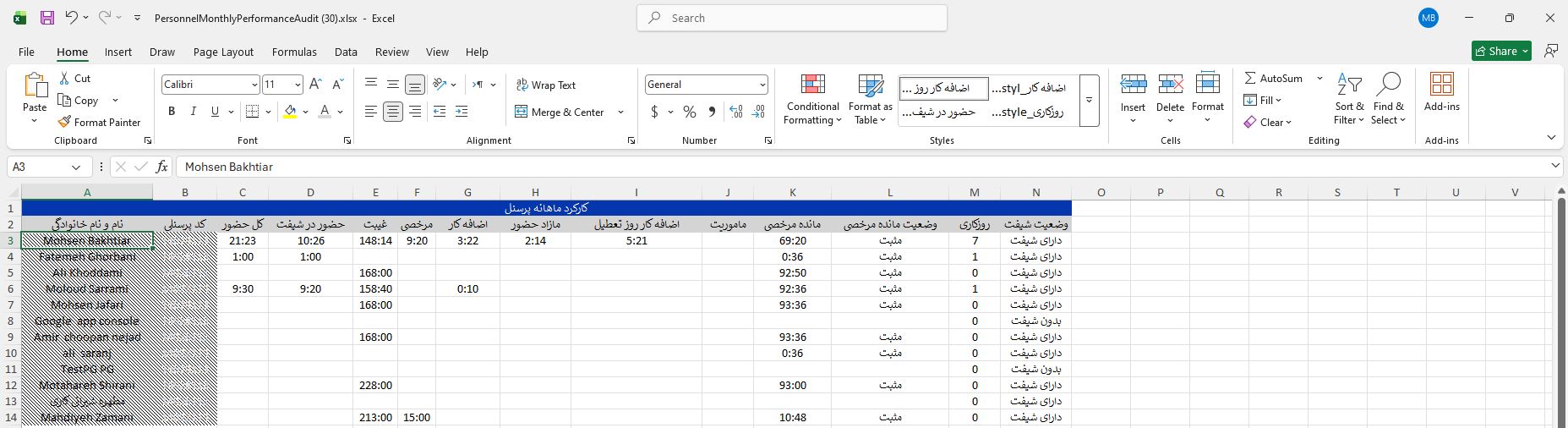The height and width of the screenshot is (428, 1568).
Task: Open the MB account profile
Action: 1429,18
